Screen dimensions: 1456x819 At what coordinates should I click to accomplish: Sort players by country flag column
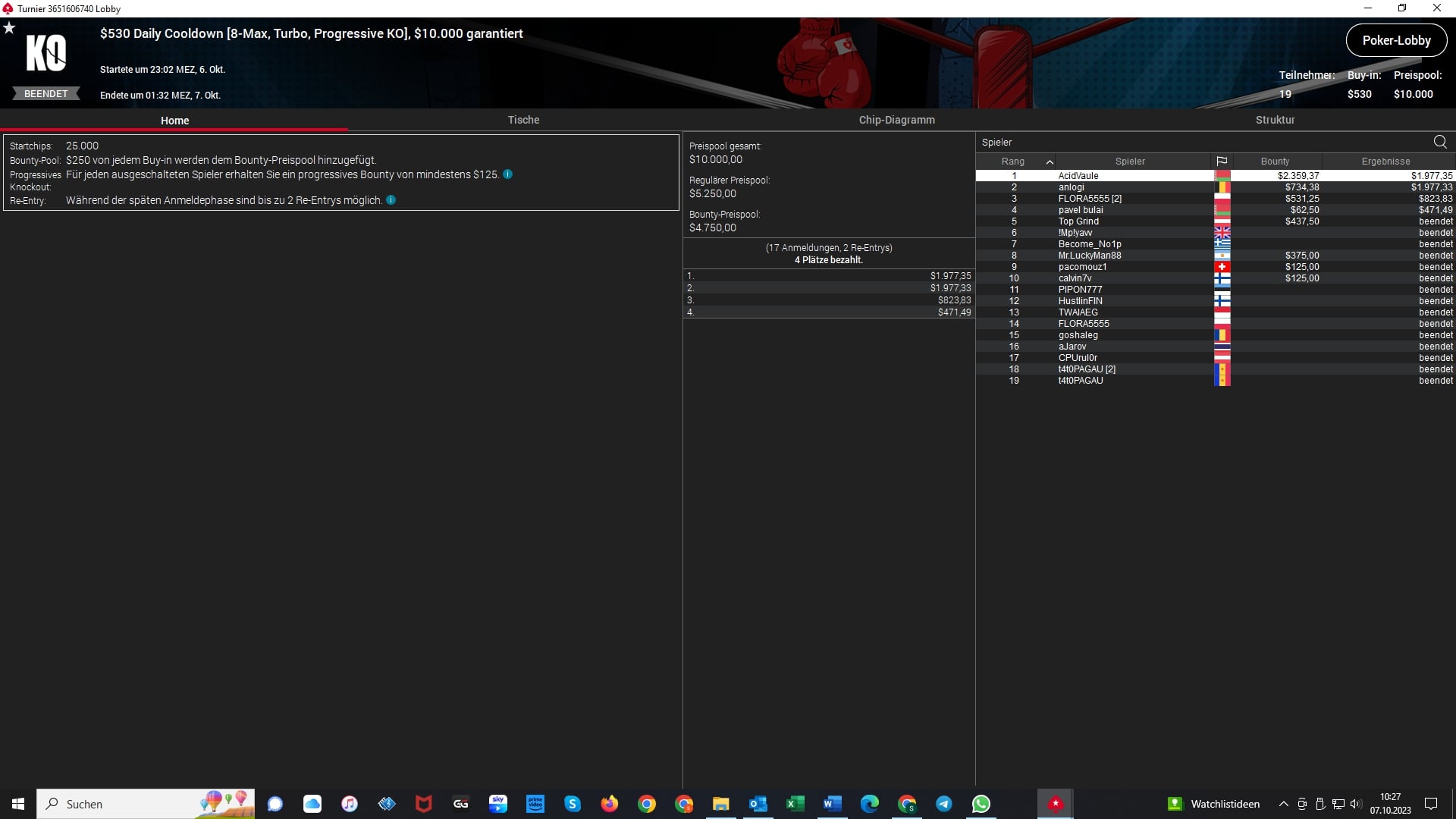[x=1222, y=162]
